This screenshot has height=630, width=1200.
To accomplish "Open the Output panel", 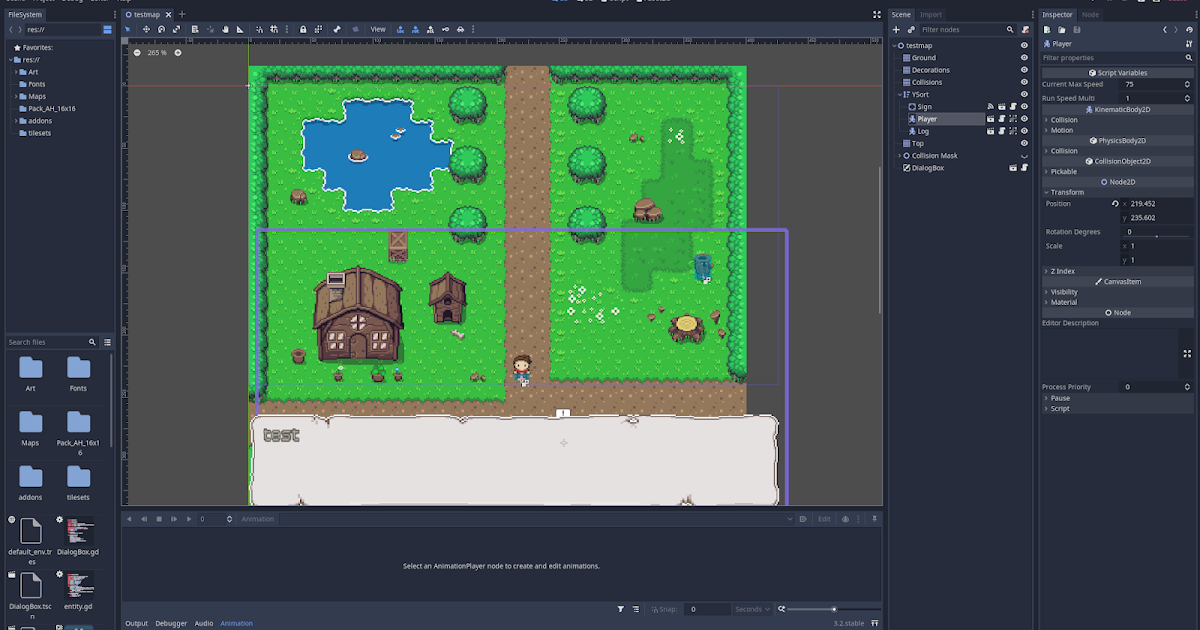I will point(135,623).
